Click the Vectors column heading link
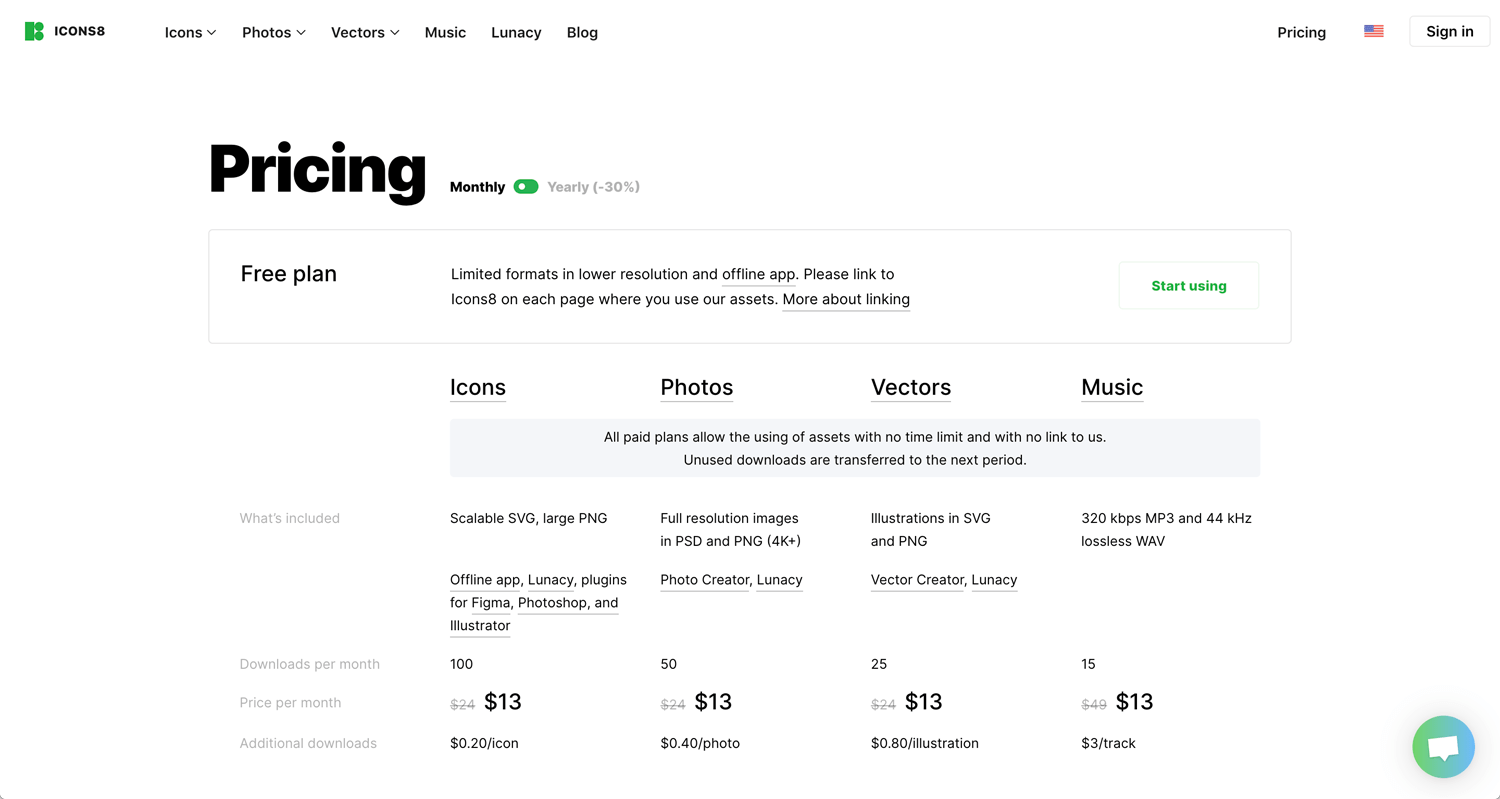 click(911, 387)
